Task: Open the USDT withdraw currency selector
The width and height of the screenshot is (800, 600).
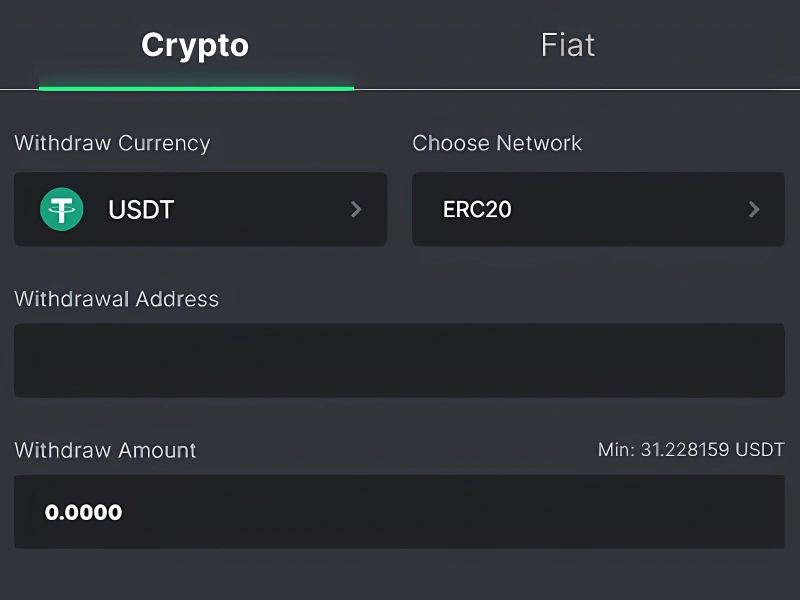Action: tap(200, 210)
